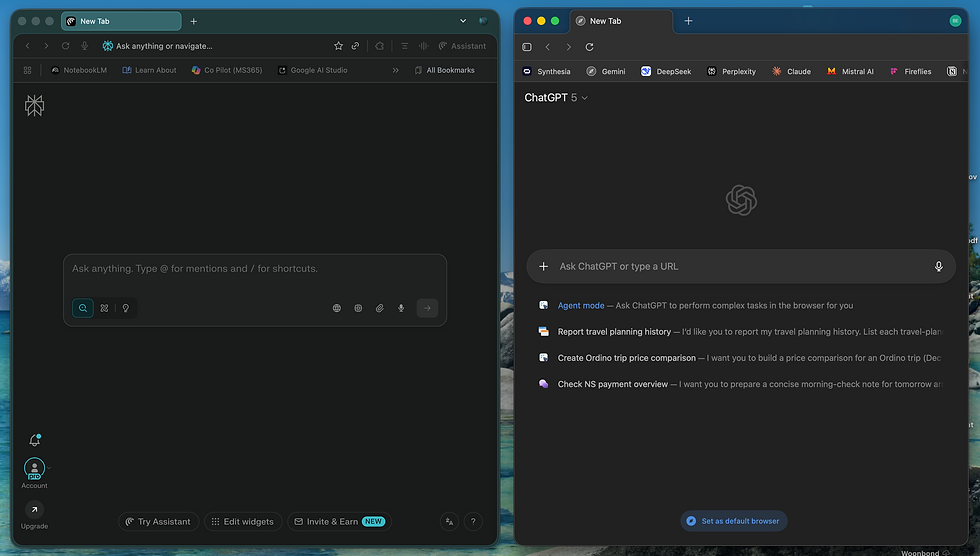Reload page in Comet browser
980x556 pixels.
click(65, 46)
